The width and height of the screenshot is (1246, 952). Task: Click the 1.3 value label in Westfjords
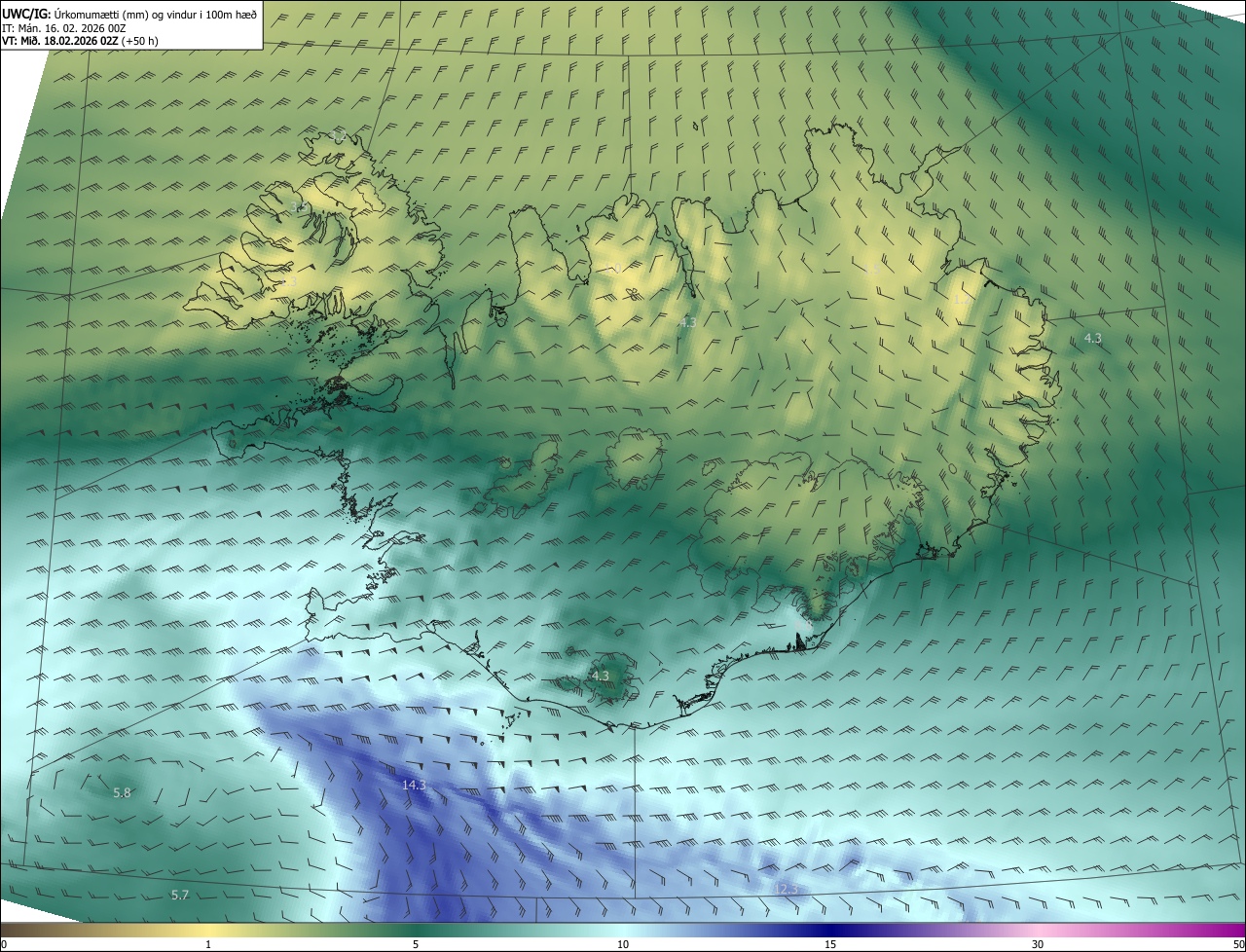[x=288, y=281]
